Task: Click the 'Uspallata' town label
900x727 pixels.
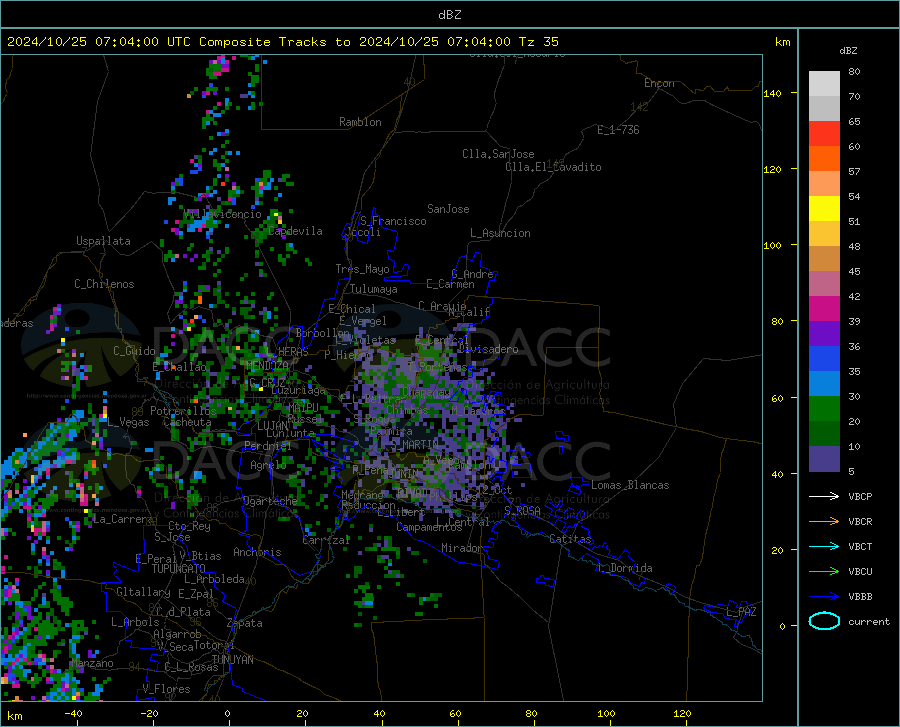Action: pyautogui.click(x=103, y=241)
